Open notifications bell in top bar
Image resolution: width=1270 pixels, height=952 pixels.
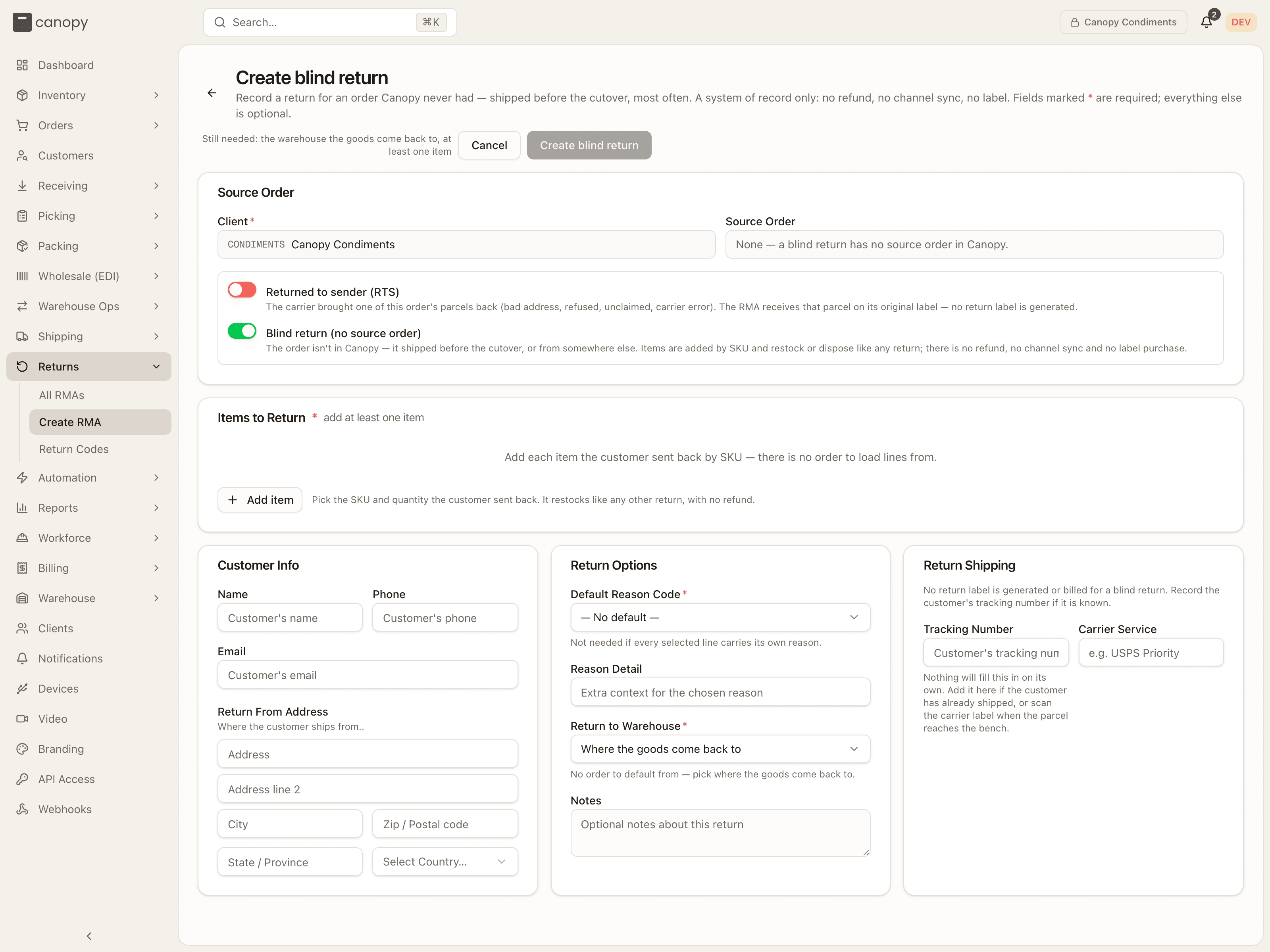1206,22
